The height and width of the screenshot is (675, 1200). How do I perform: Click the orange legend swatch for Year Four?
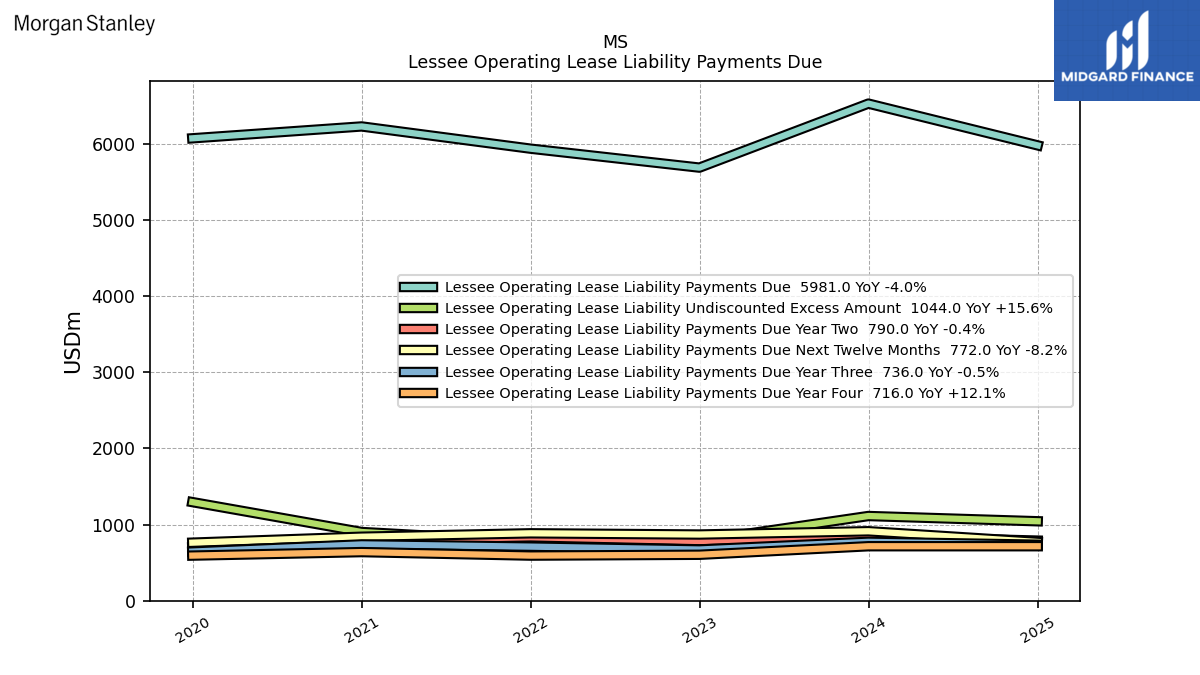[418, 393]
